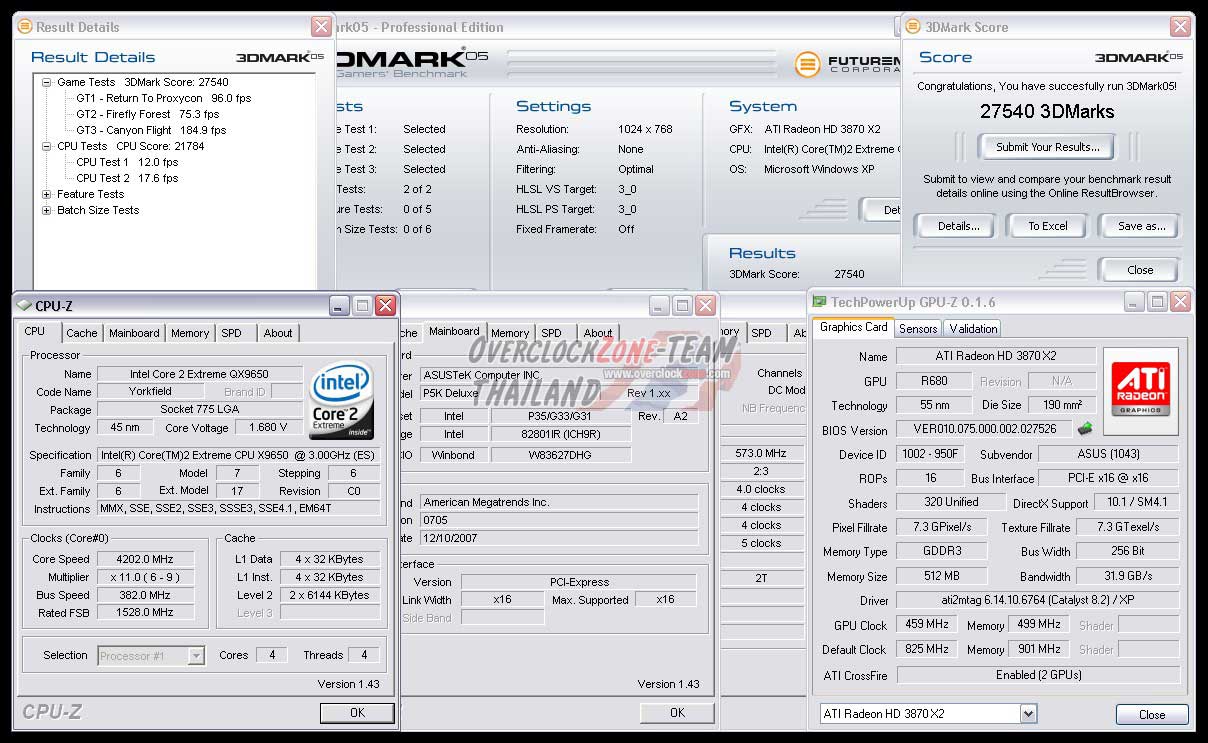The image size is (1208, 743).
Task: Click the GPU-Z BIOS Version field
Action: tap(984, 430)
